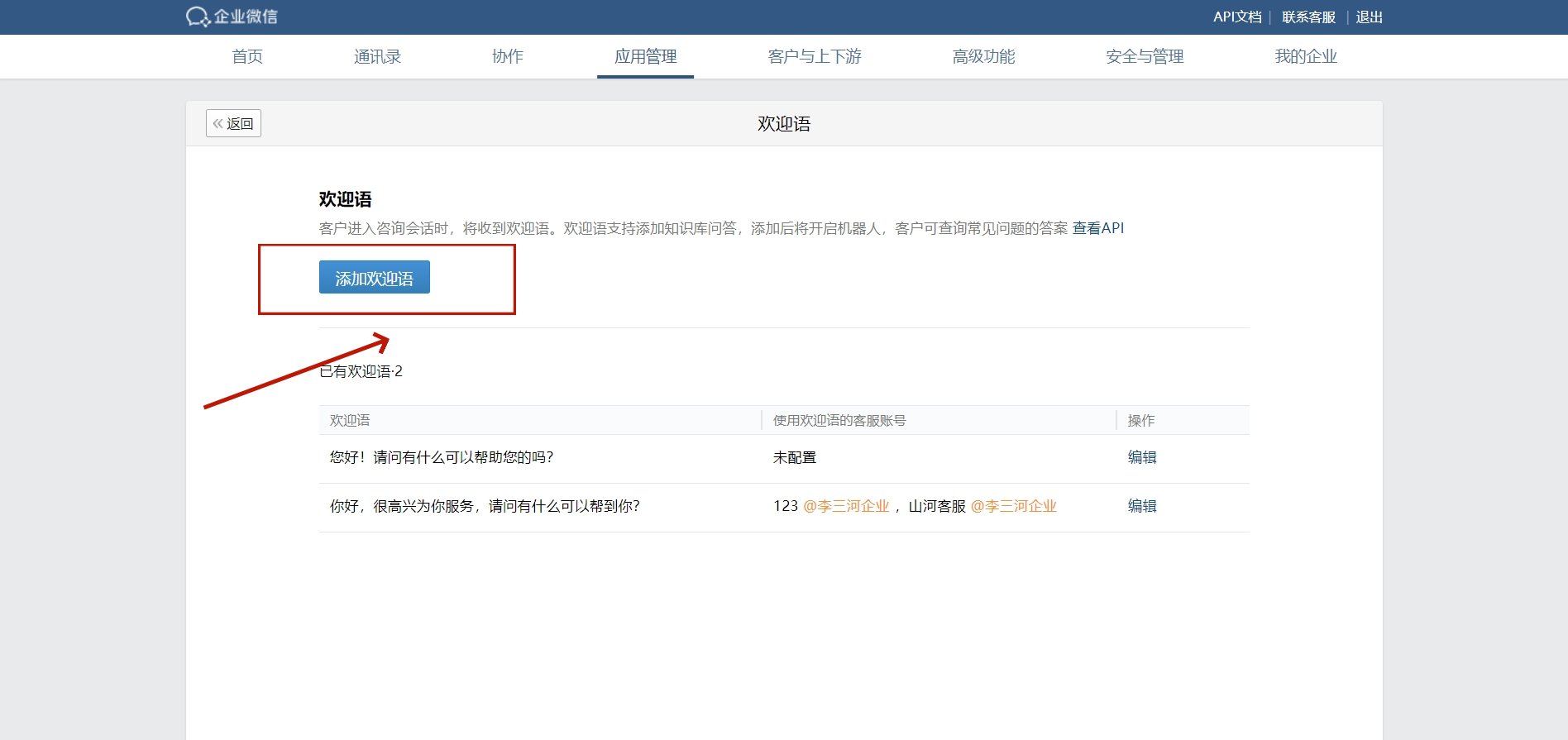Edit the 您好！请问有什么可以帮助您的吗 greeting

tap(1142, 457)
